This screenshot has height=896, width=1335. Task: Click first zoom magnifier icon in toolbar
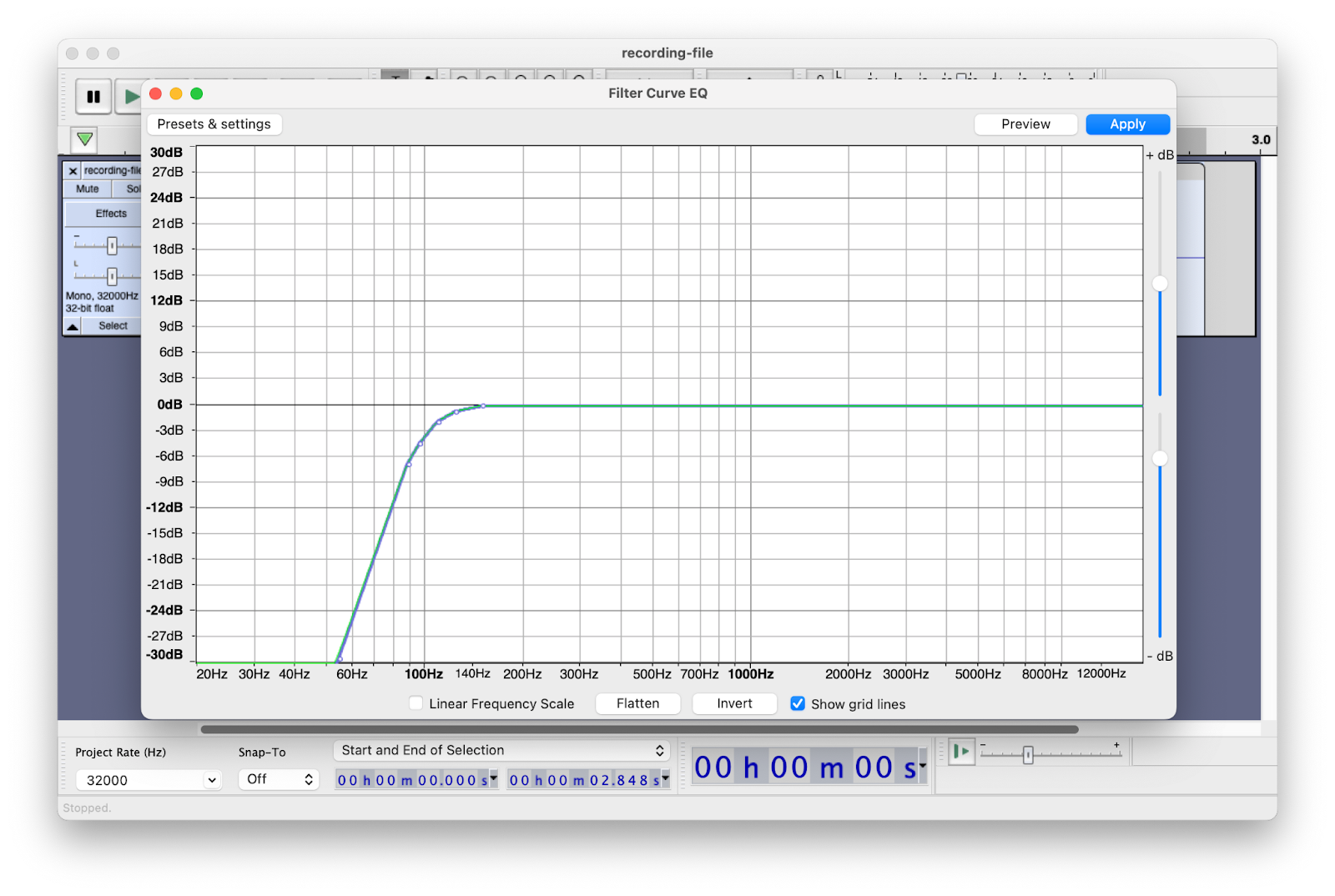point(463,76)
